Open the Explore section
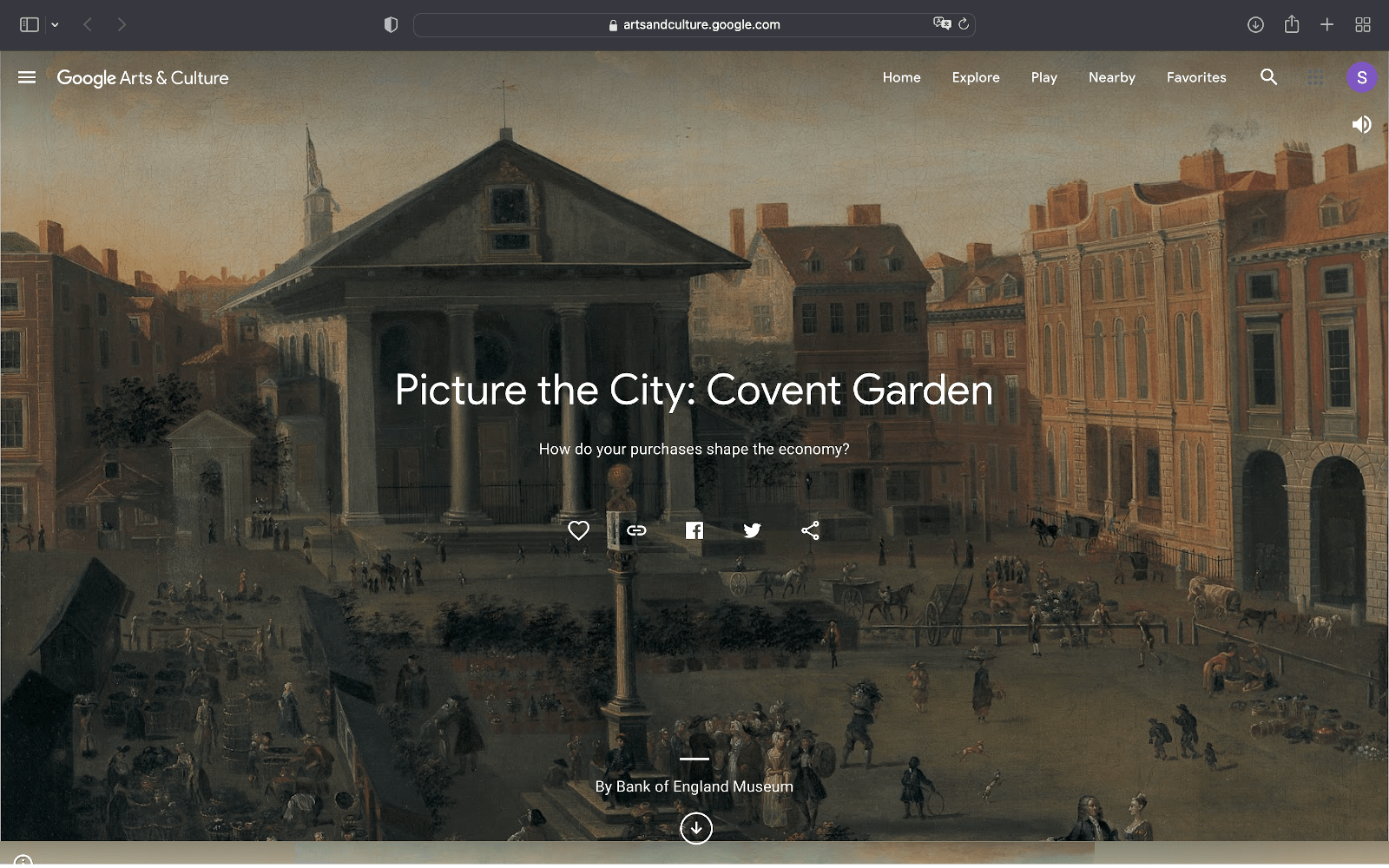The width and height of the screenshot is (1389, 868). pyautogui.click(x=976, y=77)
